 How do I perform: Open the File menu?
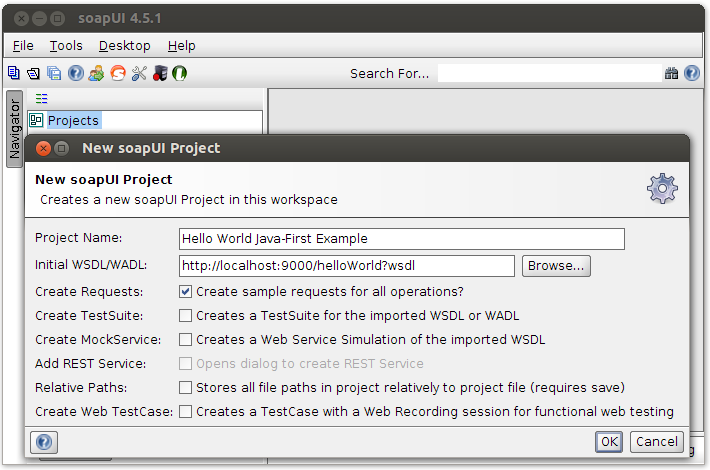(23, 46)
